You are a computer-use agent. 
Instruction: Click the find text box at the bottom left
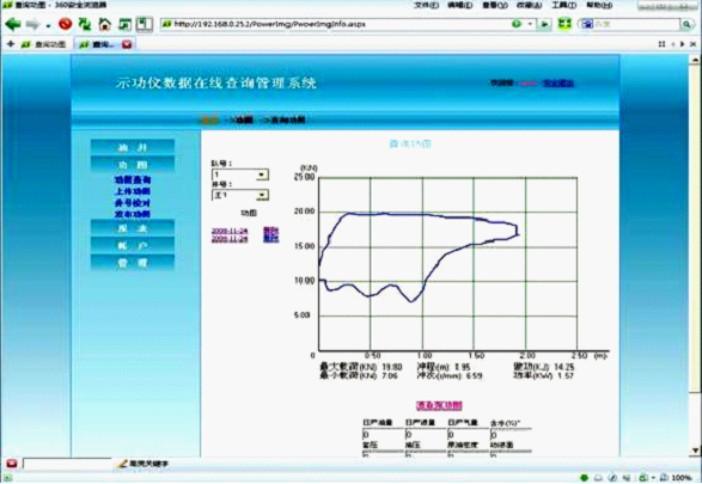click(x=67, y=463)
